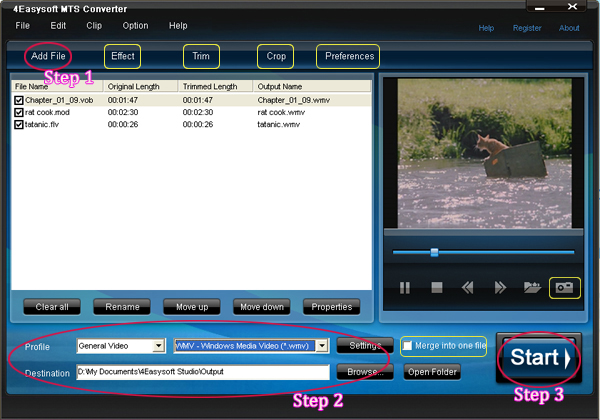Click the Destination path input field
600x420 pixels.
click(x=203, y=372)
